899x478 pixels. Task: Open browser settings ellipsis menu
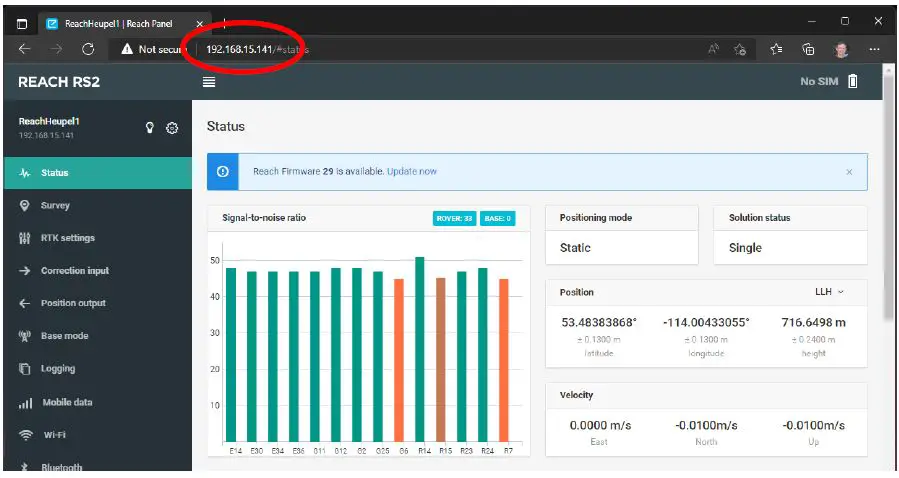pos(874,49)
